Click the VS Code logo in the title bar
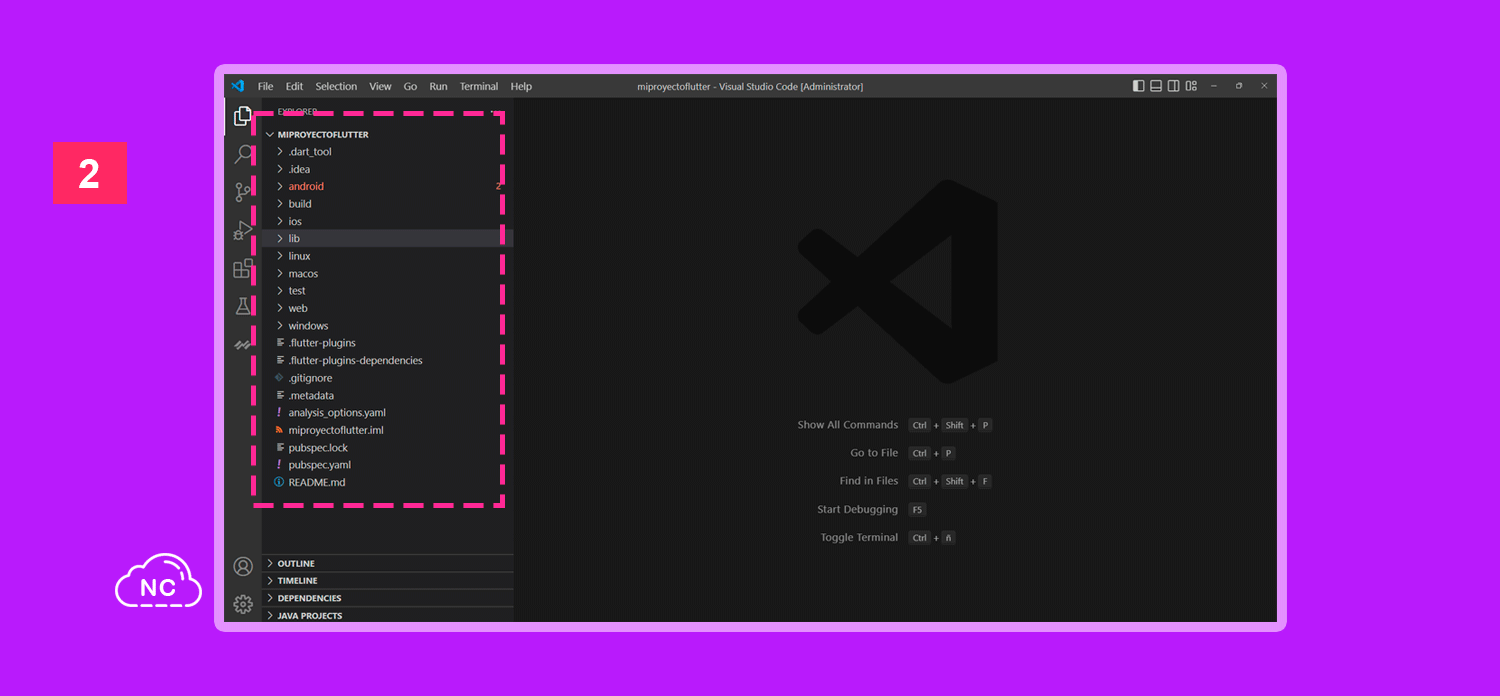The width and height of the screenshot is (1500, 696). tap(237, 86)
